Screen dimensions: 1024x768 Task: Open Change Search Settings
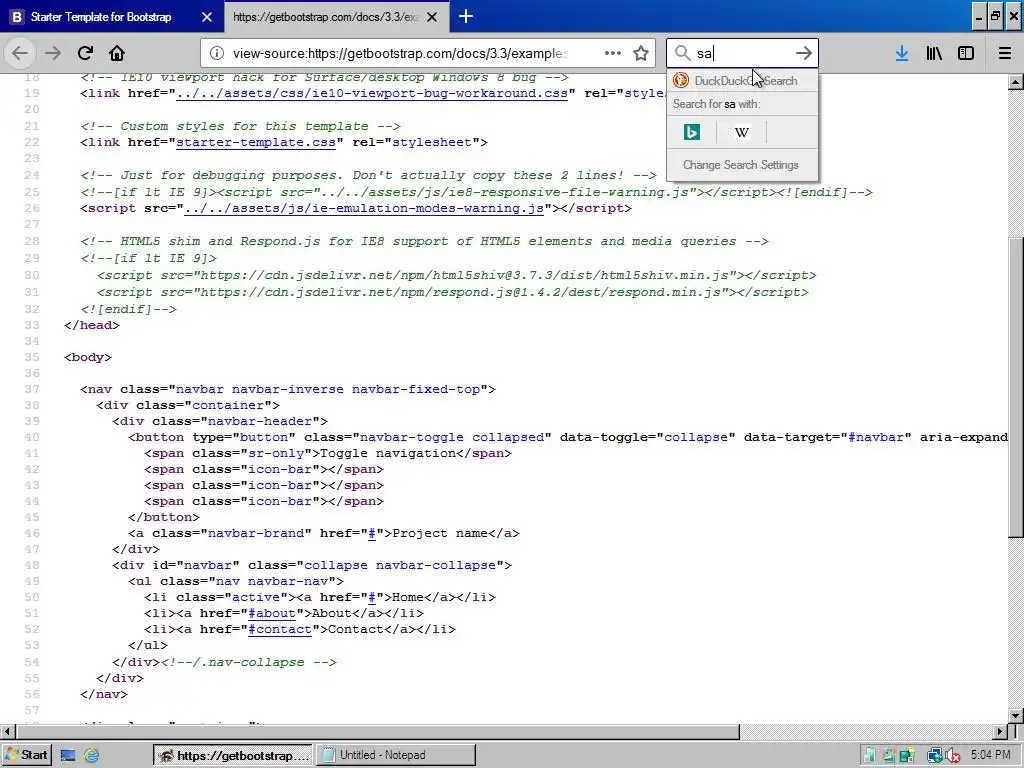(741, 165)
